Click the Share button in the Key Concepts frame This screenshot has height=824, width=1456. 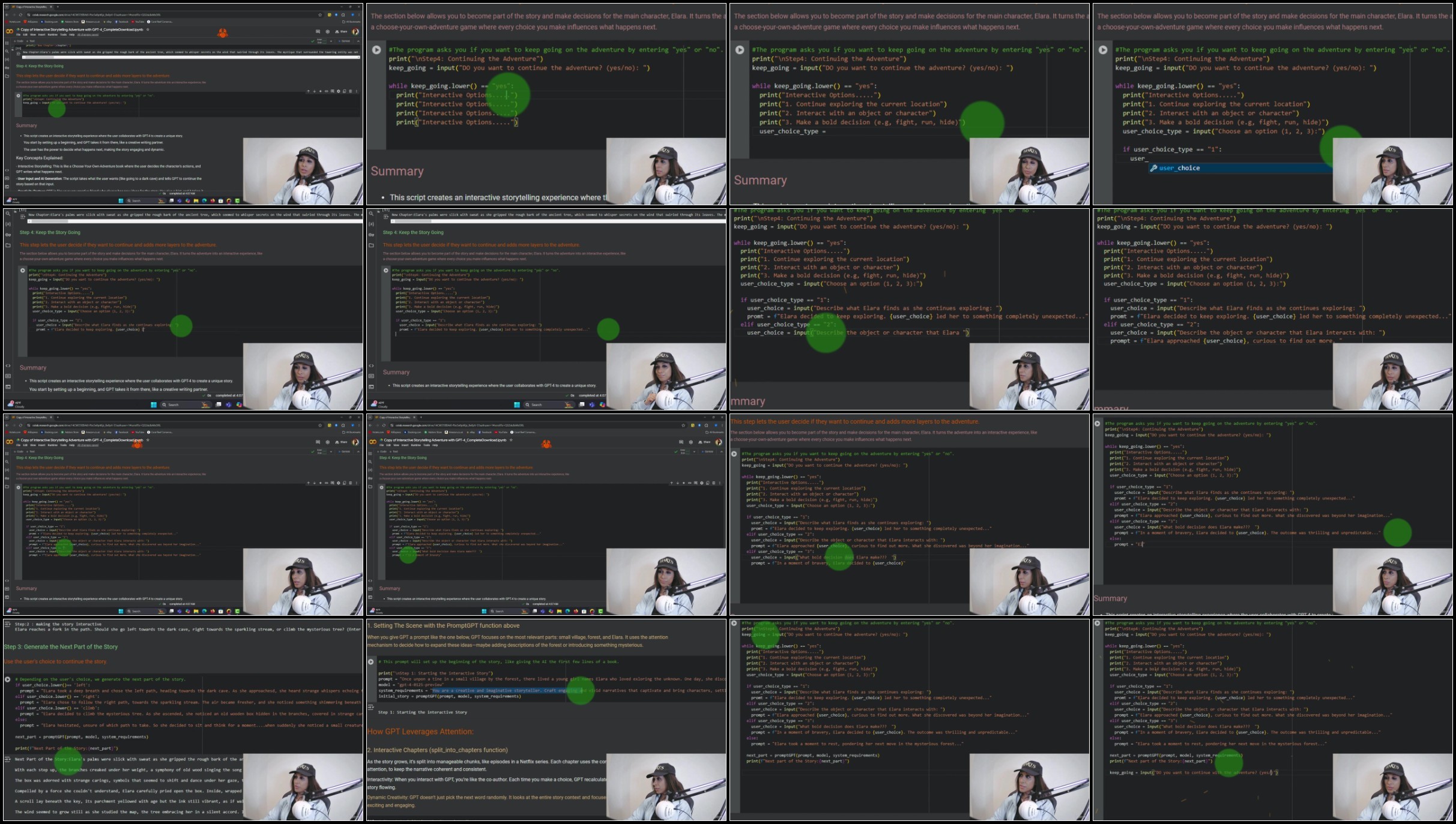point(341,32)
